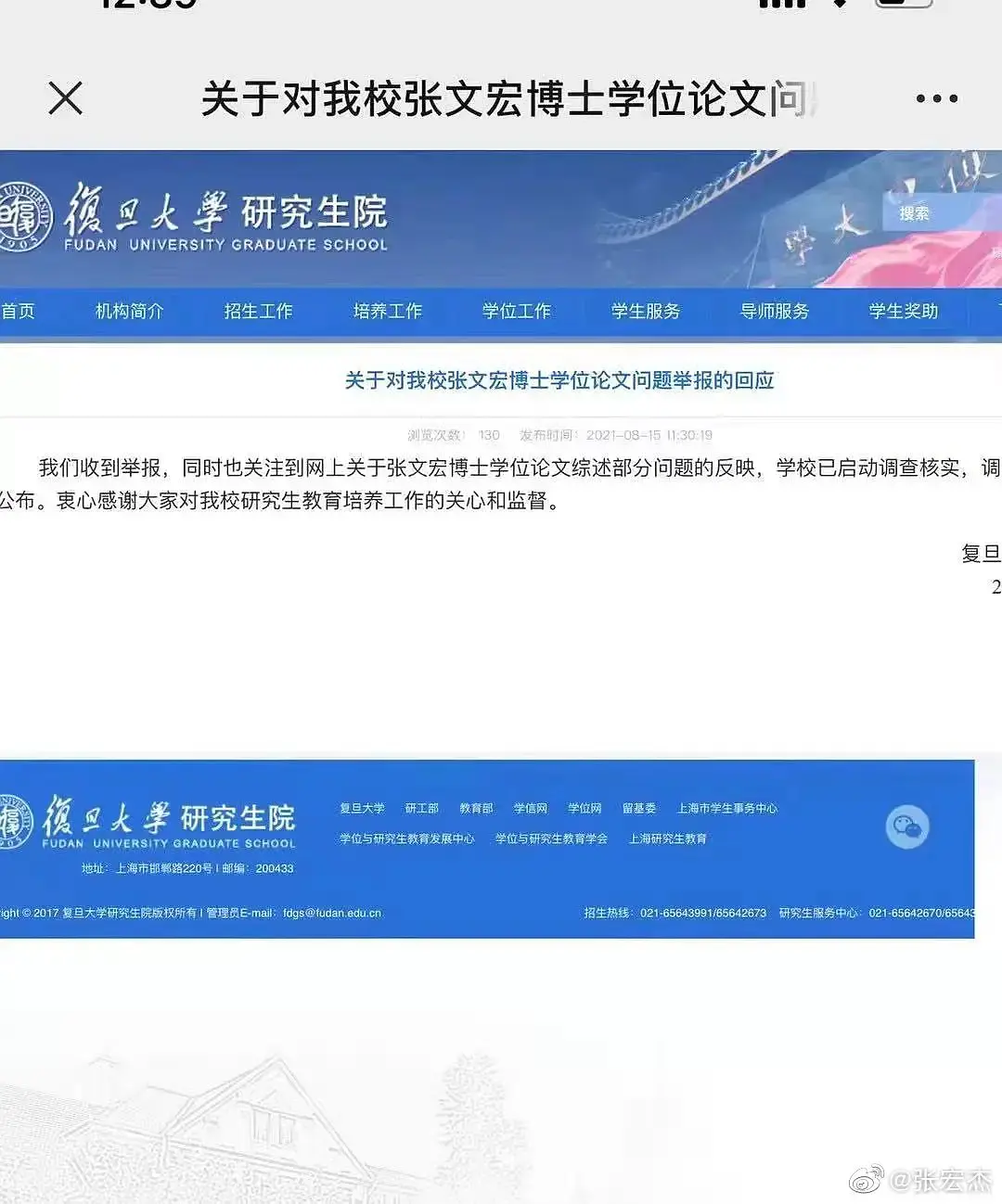Click the 学位与研究生教育发展中心 footer link

[x=406, y=839]
